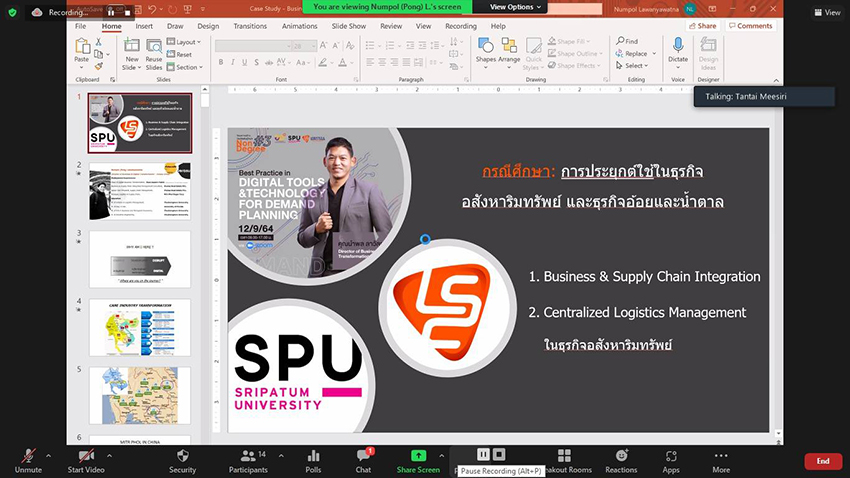Switch to the Transitions tab

250,26
